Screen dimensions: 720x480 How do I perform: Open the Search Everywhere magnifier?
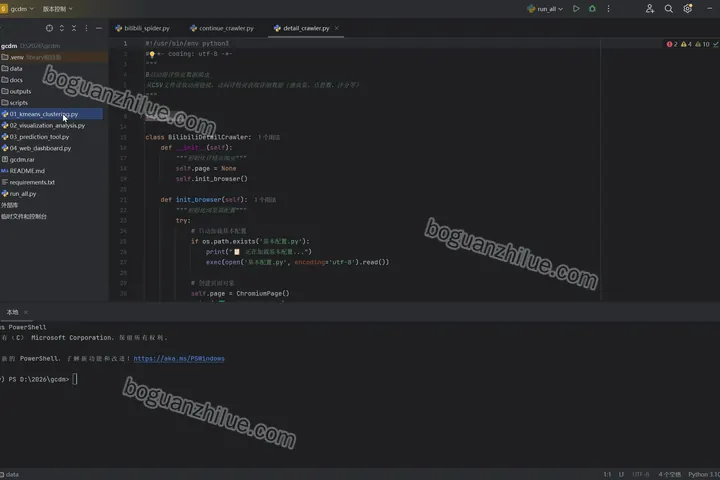coord(669,9)
